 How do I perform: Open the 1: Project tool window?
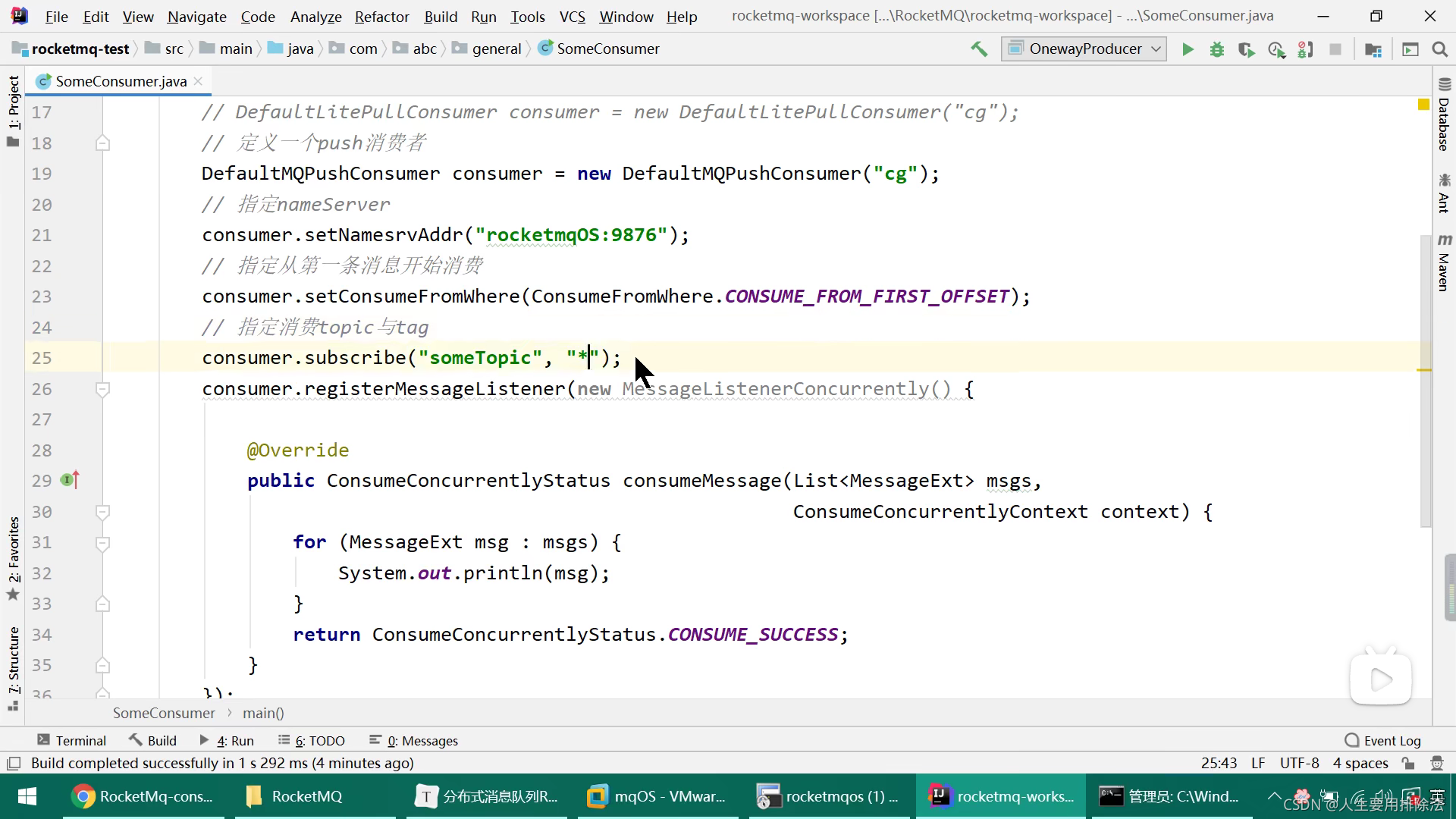(x=13, y=111)
